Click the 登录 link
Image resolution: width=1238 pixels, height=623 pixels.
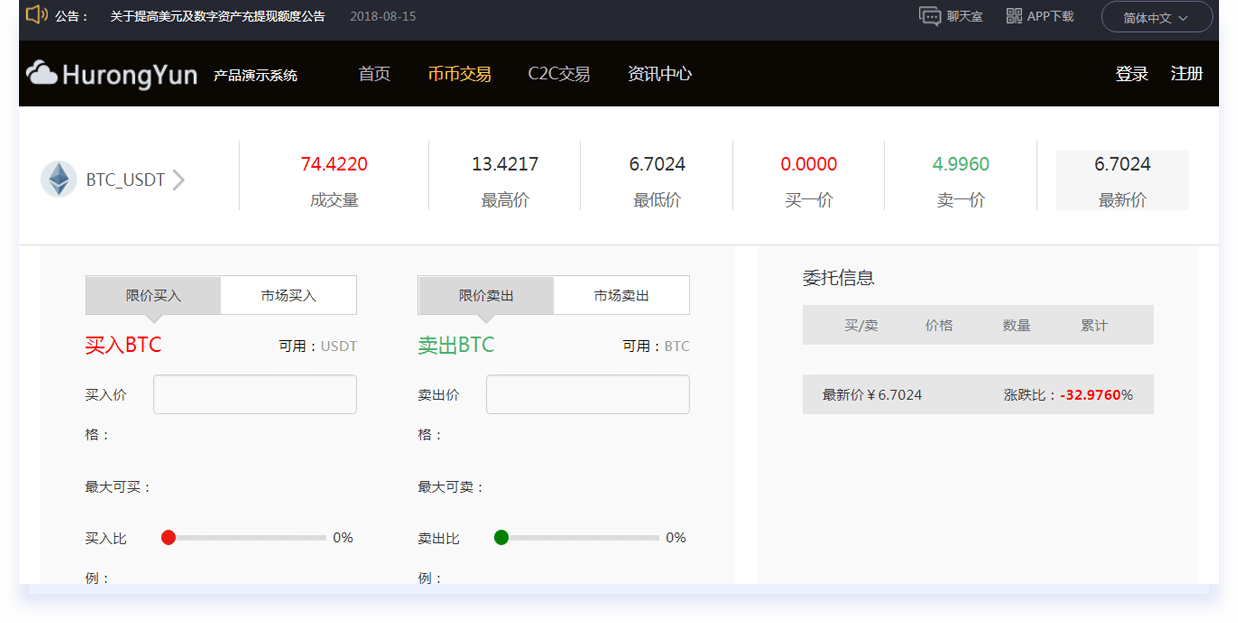(1131, 74)
